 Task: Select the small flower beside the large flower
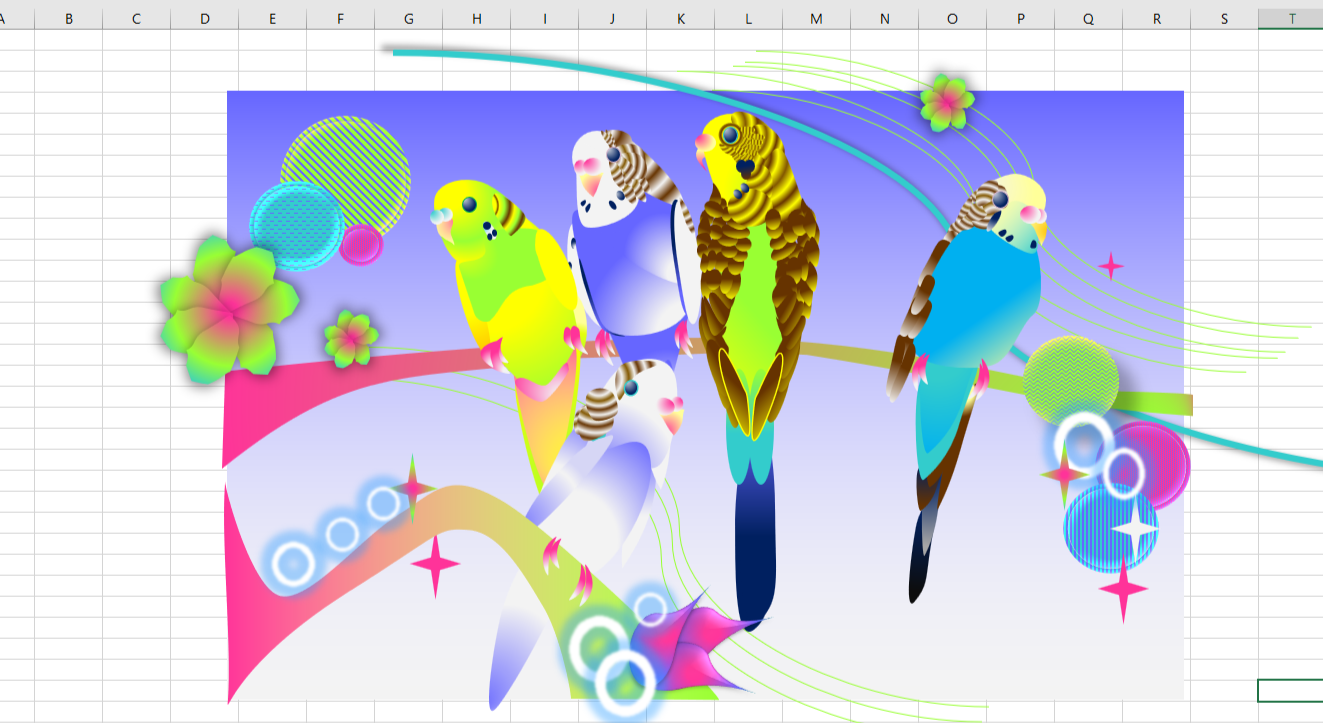pos(351,338)
